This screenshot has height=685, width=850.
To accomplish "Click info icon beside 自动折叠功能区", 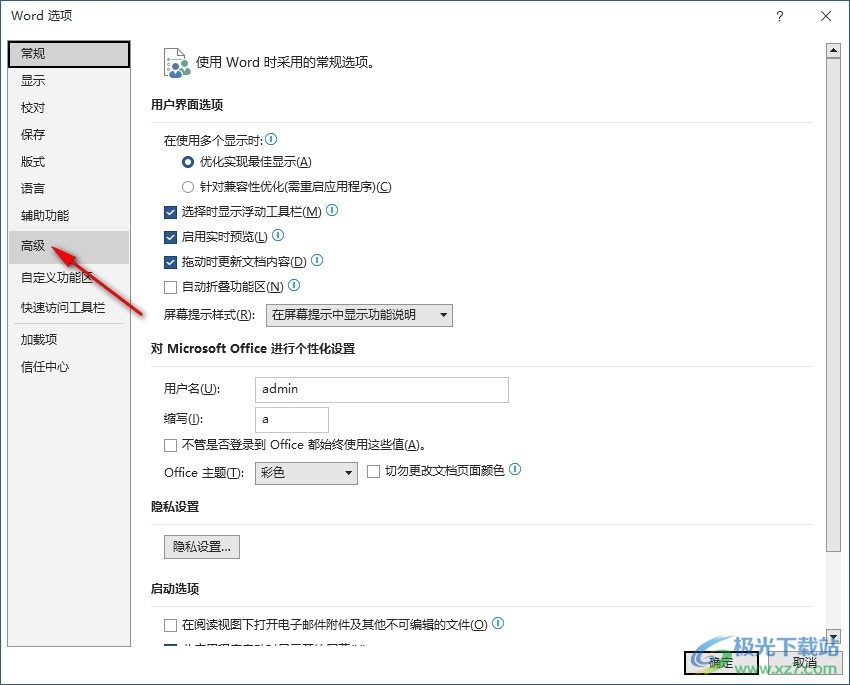I will (294, 285).
